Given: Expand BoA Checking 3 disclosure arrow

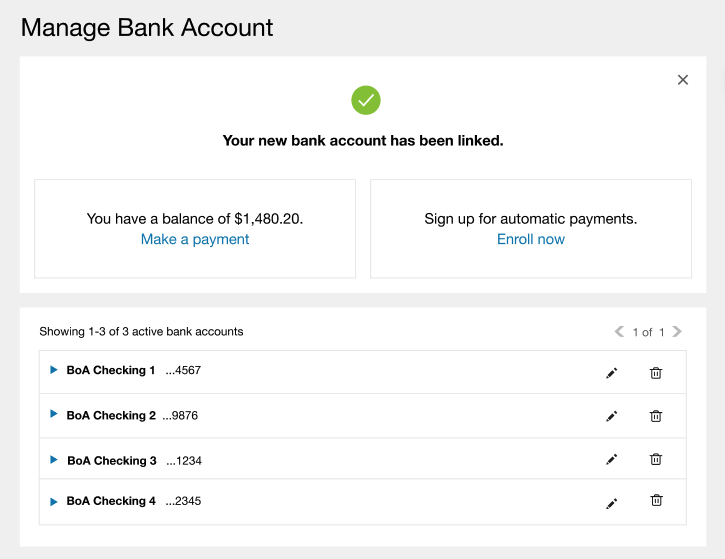Looking at the screenshot, I should click(x=54, y=460).
